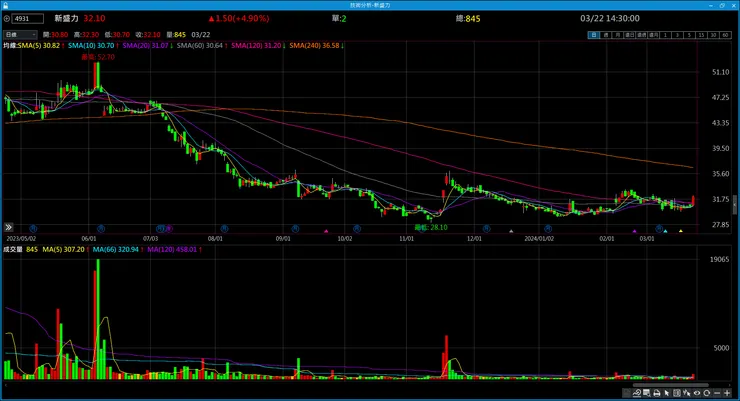Click the left arrow of horizontal scrollbar

5,385
